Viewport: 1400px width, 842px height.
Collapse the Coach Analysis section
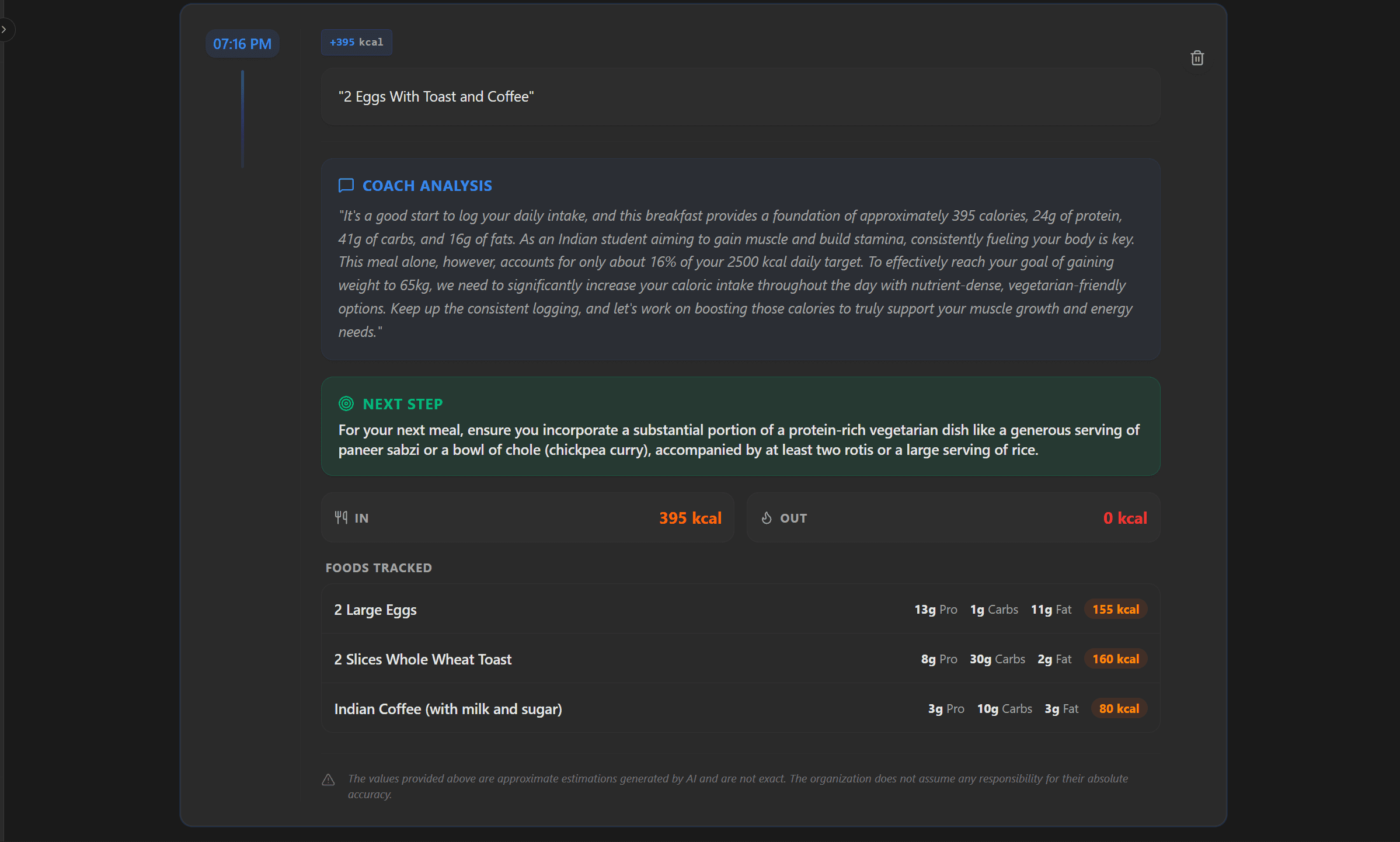tap(427, 185)
